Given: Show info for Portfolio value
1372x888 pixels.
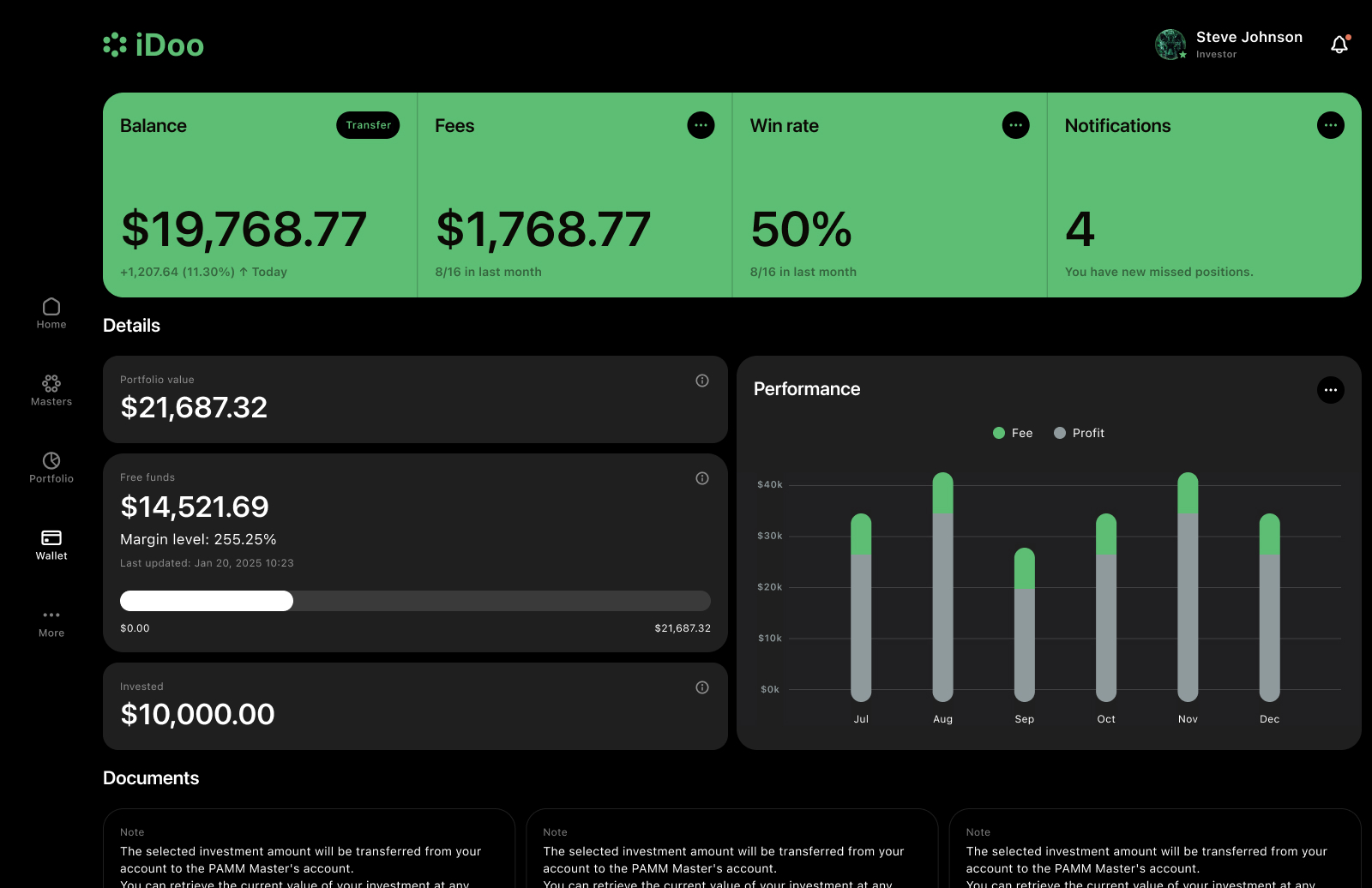Looking at the screenshot, I should pyautogui.click(x=702, y=381).
